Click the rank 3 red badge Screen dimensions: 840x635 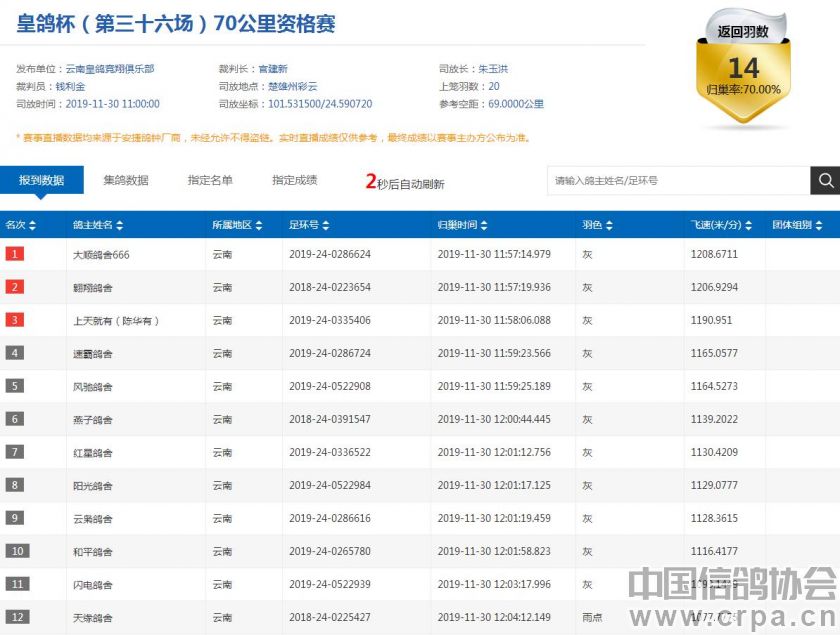pyautogui.click(x=14, y=320)
